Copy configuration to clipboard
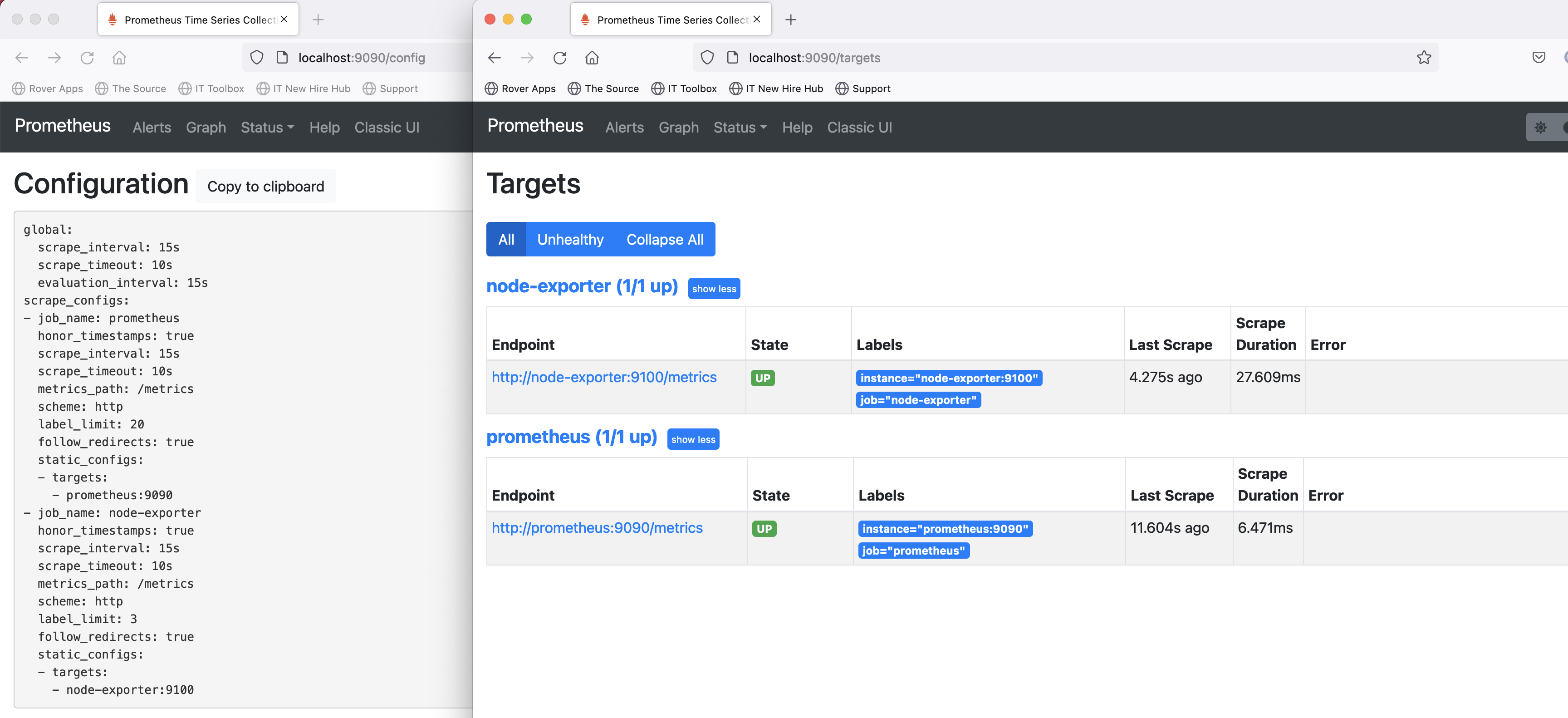This screenshot has height=718, width=1568. pyautogui.click(x=266, y=186)
